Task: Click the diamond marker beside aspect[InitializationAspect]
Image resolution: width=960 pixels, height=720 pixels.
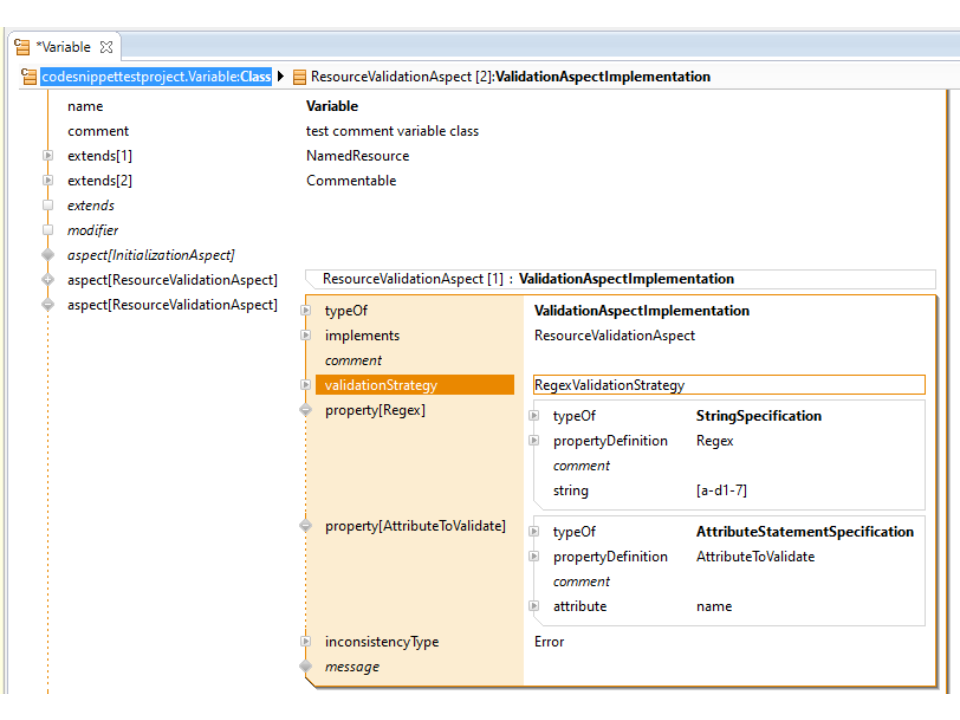Action: (x=47, y=255)
